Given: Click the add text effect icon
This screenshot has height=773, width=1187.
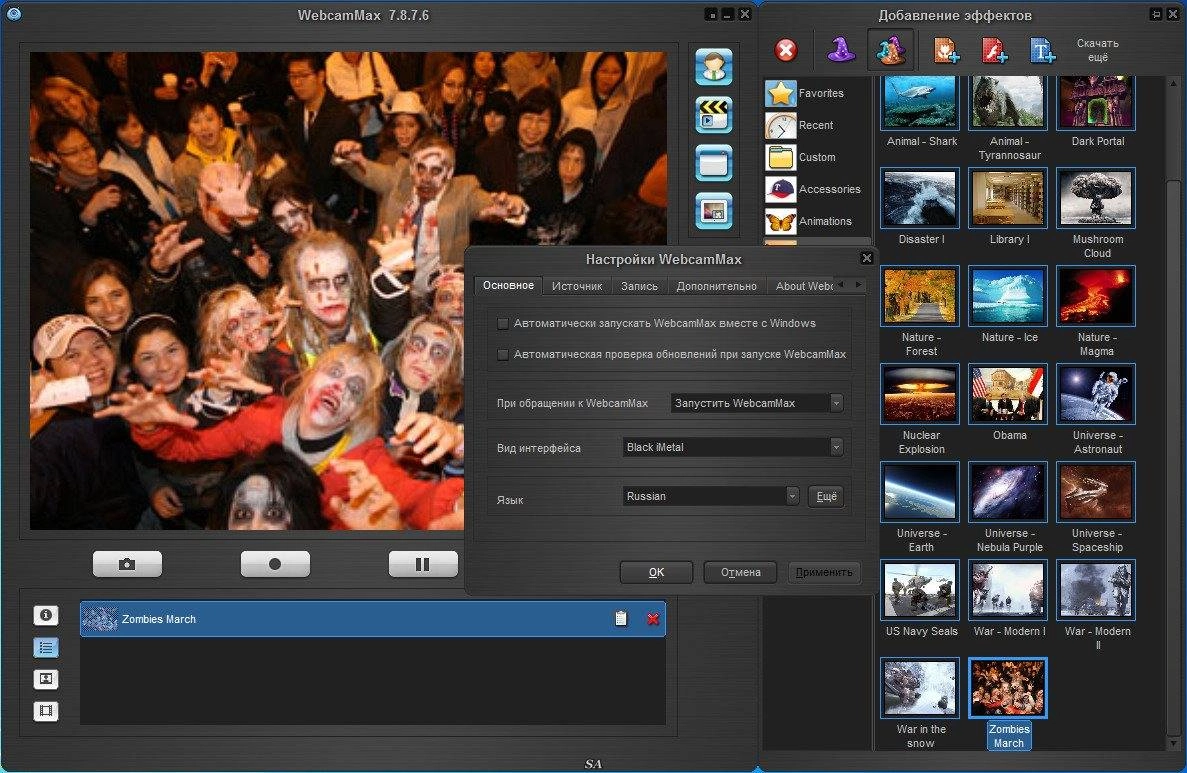Looking at the screenshot, I should 1042,51.
